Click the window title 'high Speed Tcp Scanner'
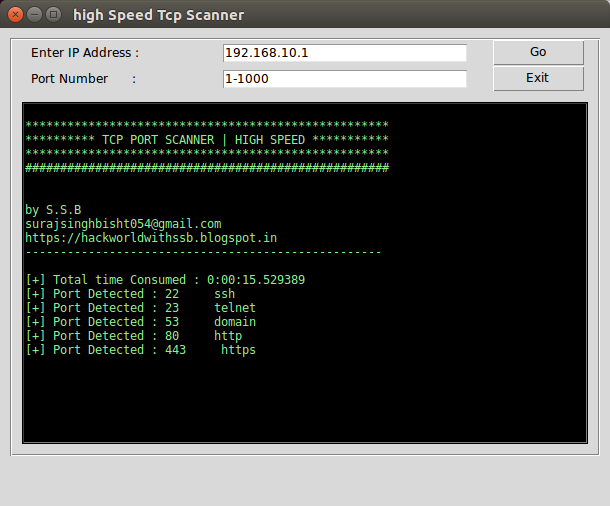 [159, 15]
